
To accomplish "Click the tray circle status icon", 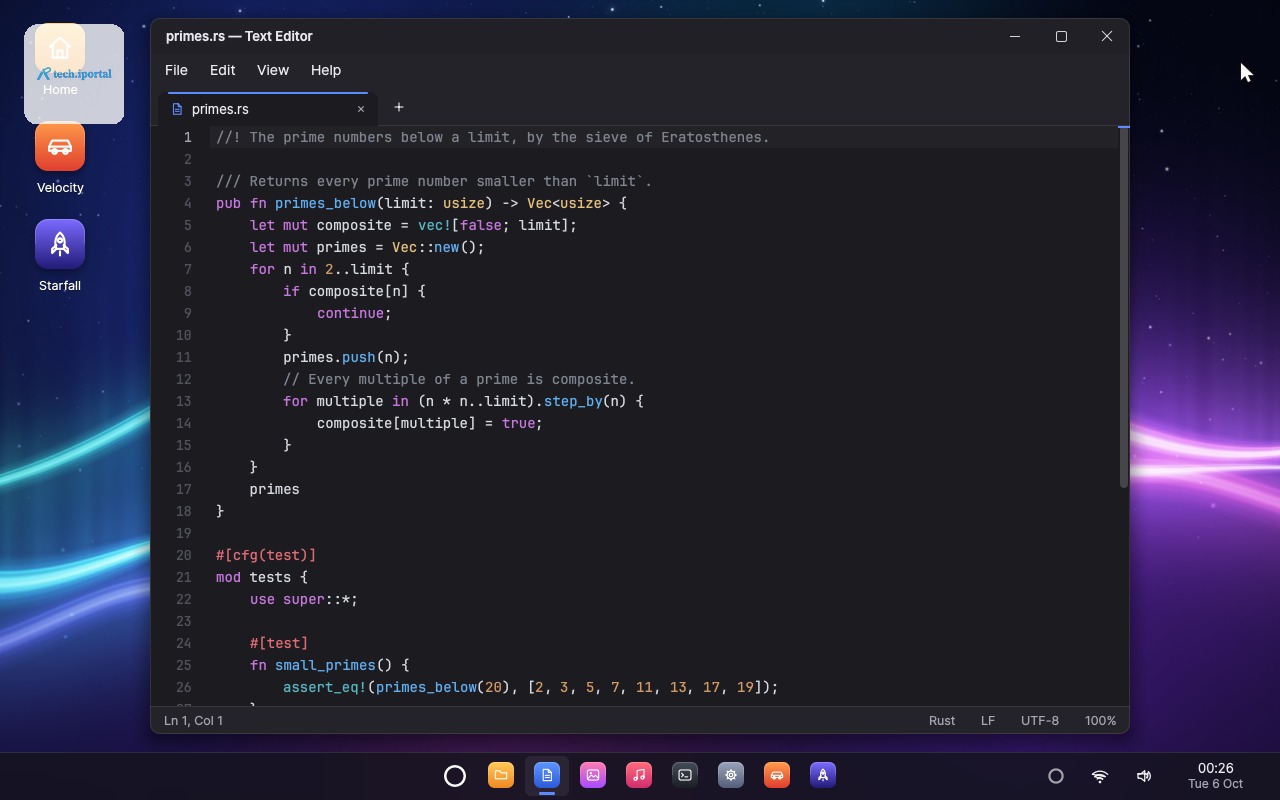I will click(1056, 776).
